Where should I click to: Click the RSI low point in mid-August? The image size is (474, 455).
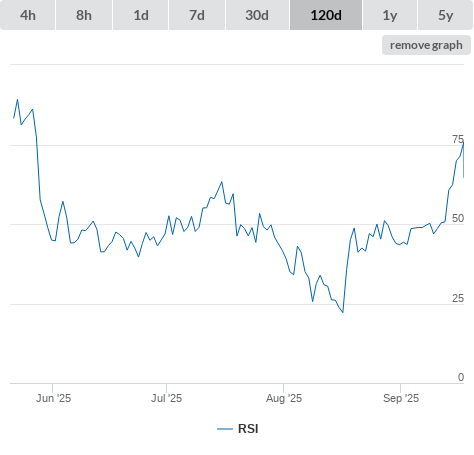[x=343, y=312]
